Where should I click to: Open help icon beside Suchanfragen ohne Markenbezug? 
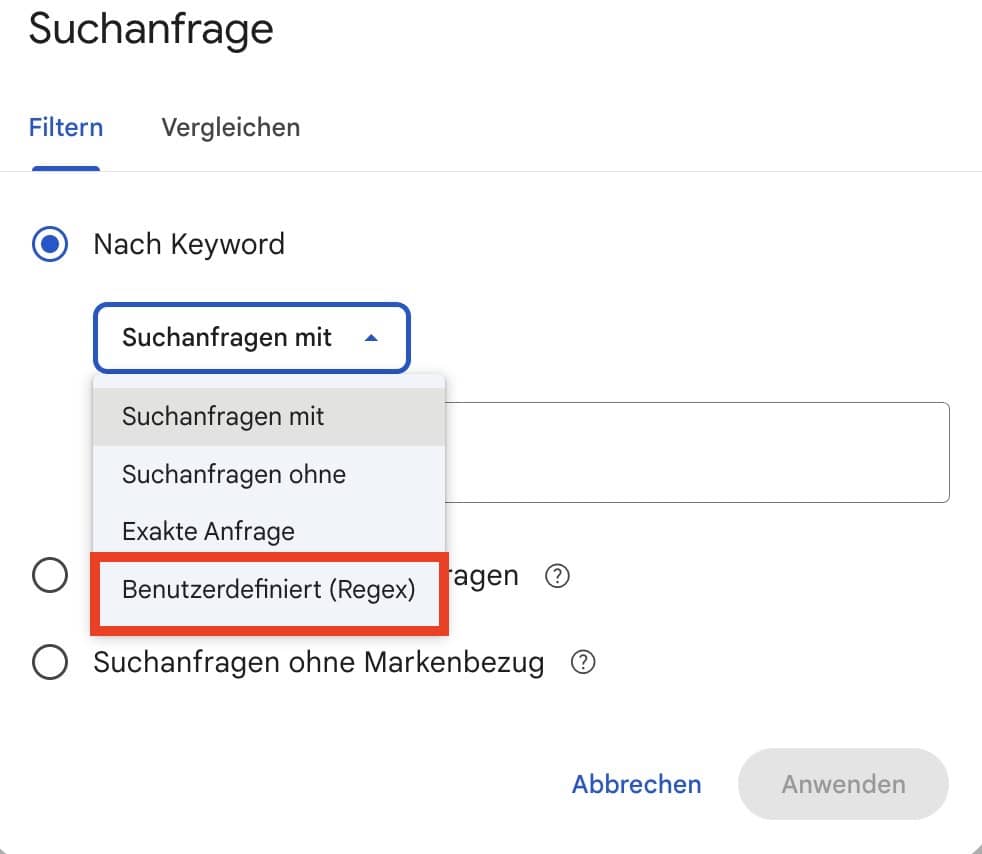click(x=582, y=662)
